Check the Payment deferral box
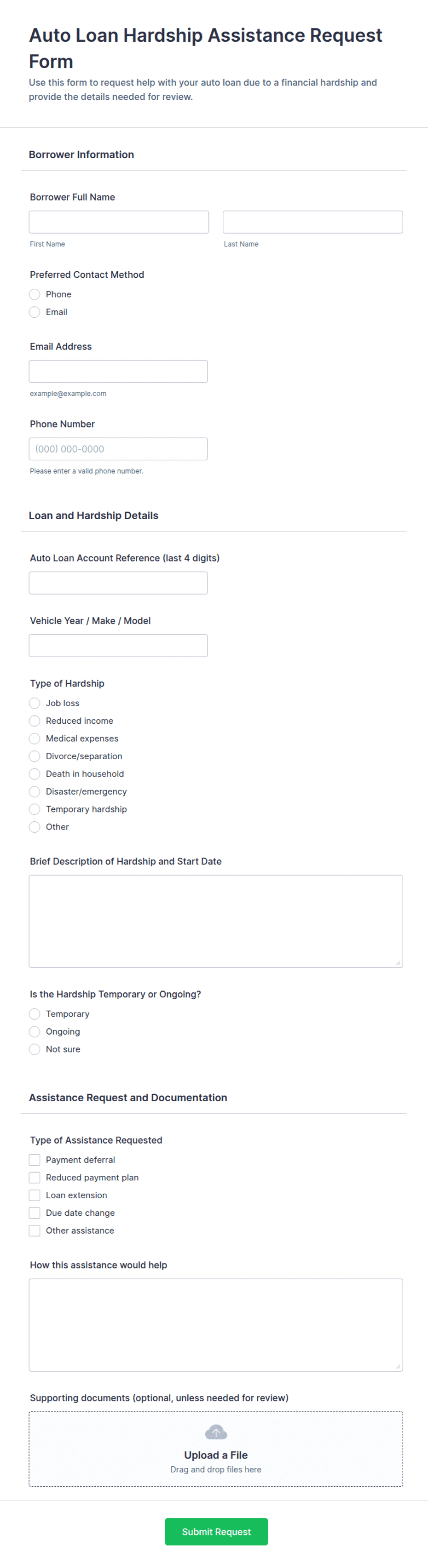This screenshot has width=428, height=1568. coord(35,1160)
